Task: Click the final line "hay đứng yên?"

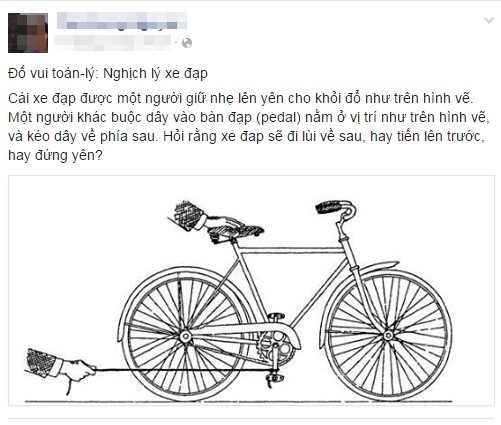Action: click(56, 155)
